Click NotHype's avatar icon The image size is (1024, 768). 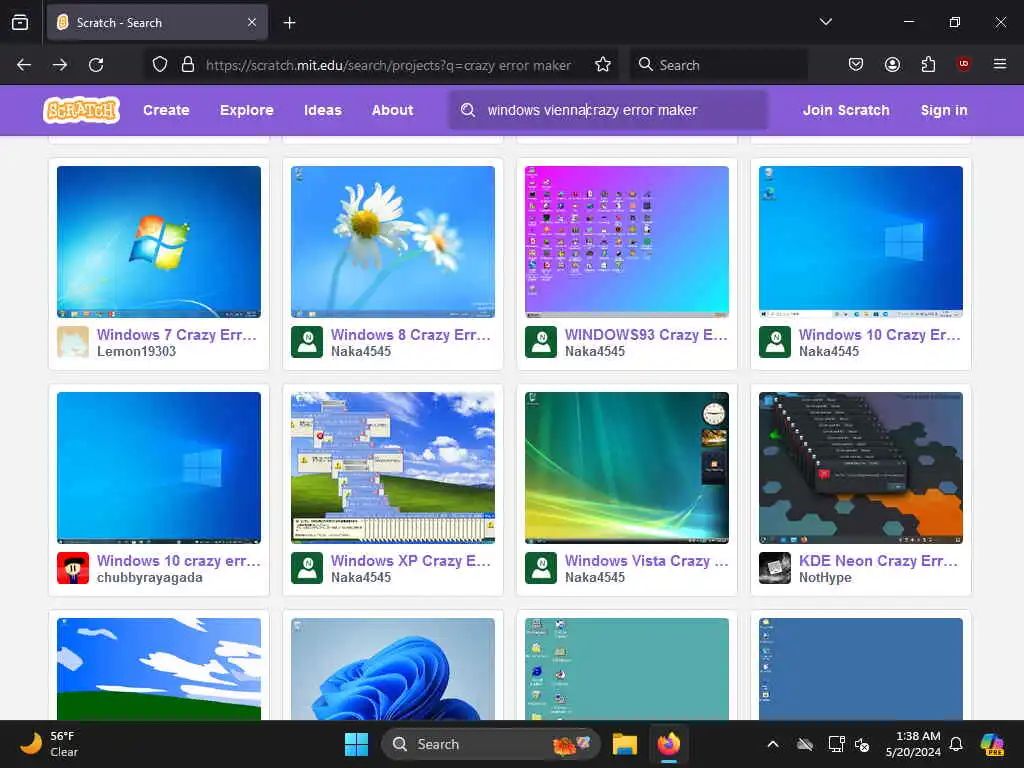[775, 568]
